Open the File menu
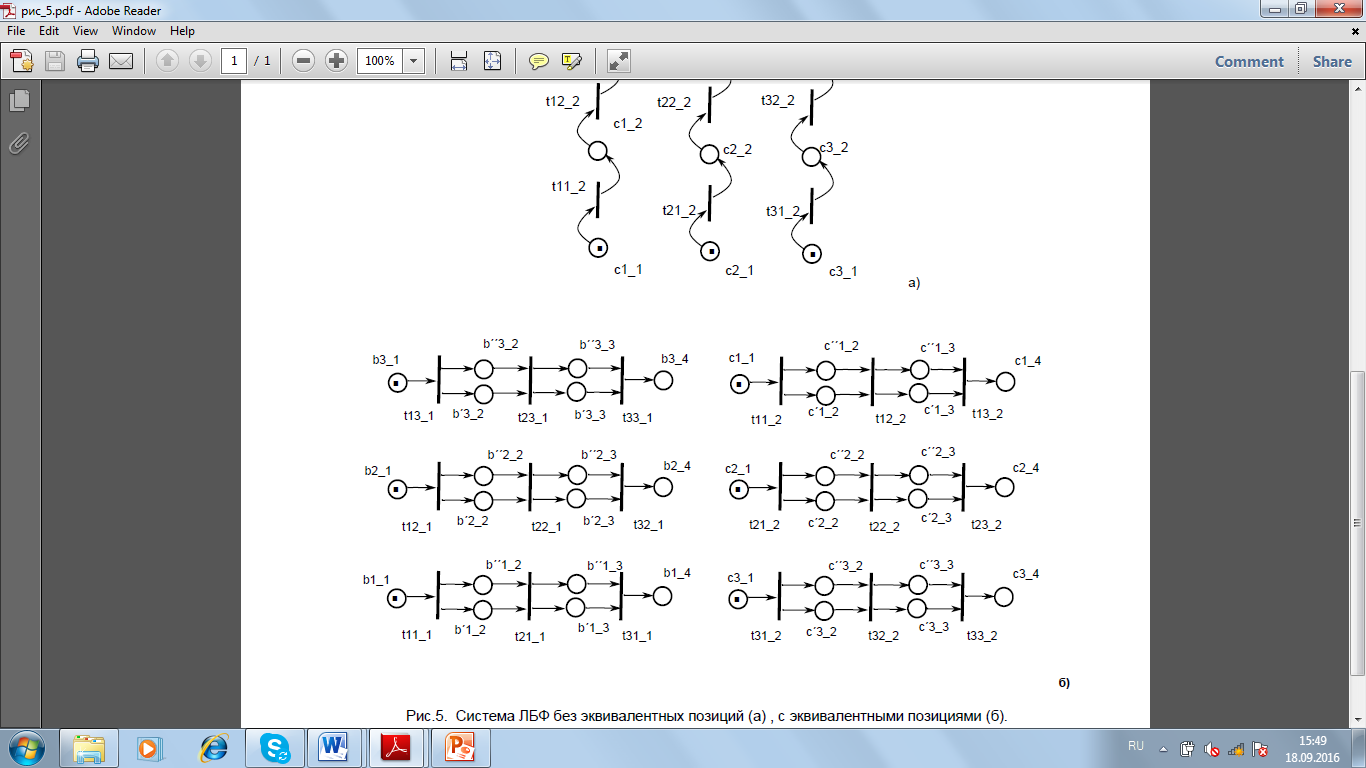 (x=16, y=31)
